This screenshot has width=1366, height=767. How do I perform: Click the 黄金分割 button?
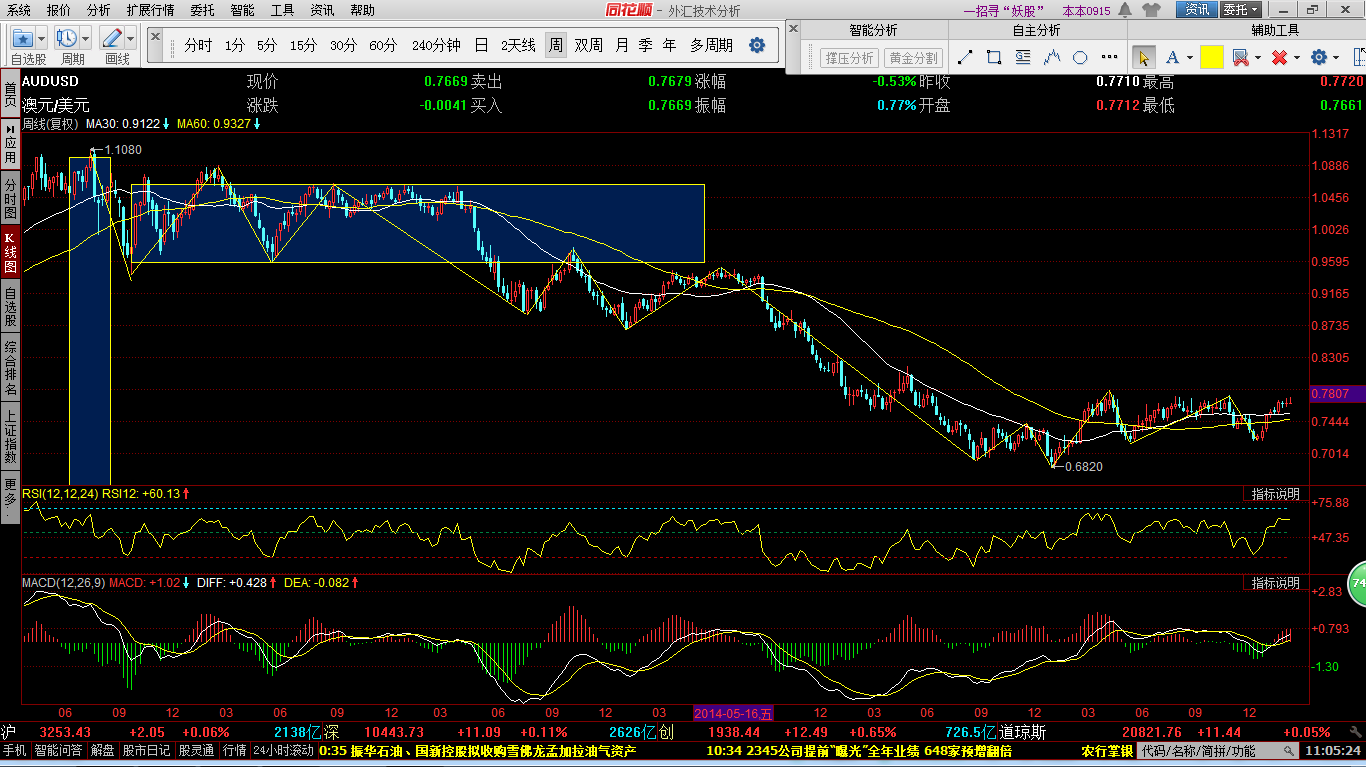click(x=914, y=58)
